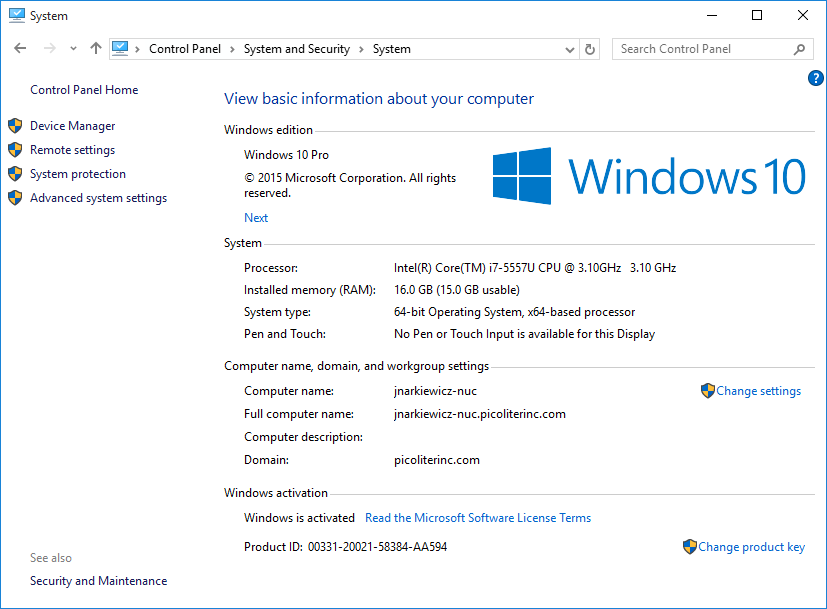The image size is (827, 609).
Task: Open Security and Maintenance under See also
Action: pyautogui.click(x=98, y=580)
